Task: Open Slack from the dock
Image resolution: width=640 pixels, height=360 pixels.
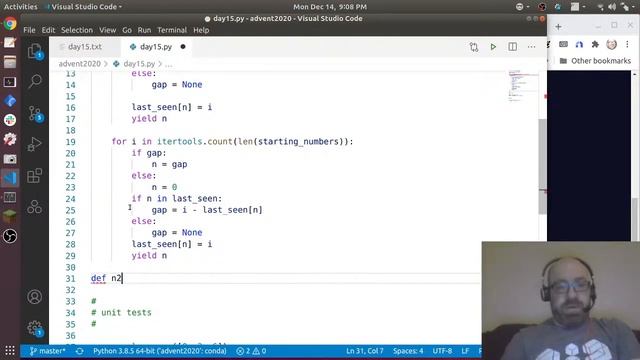Action: tap(10, 120)
